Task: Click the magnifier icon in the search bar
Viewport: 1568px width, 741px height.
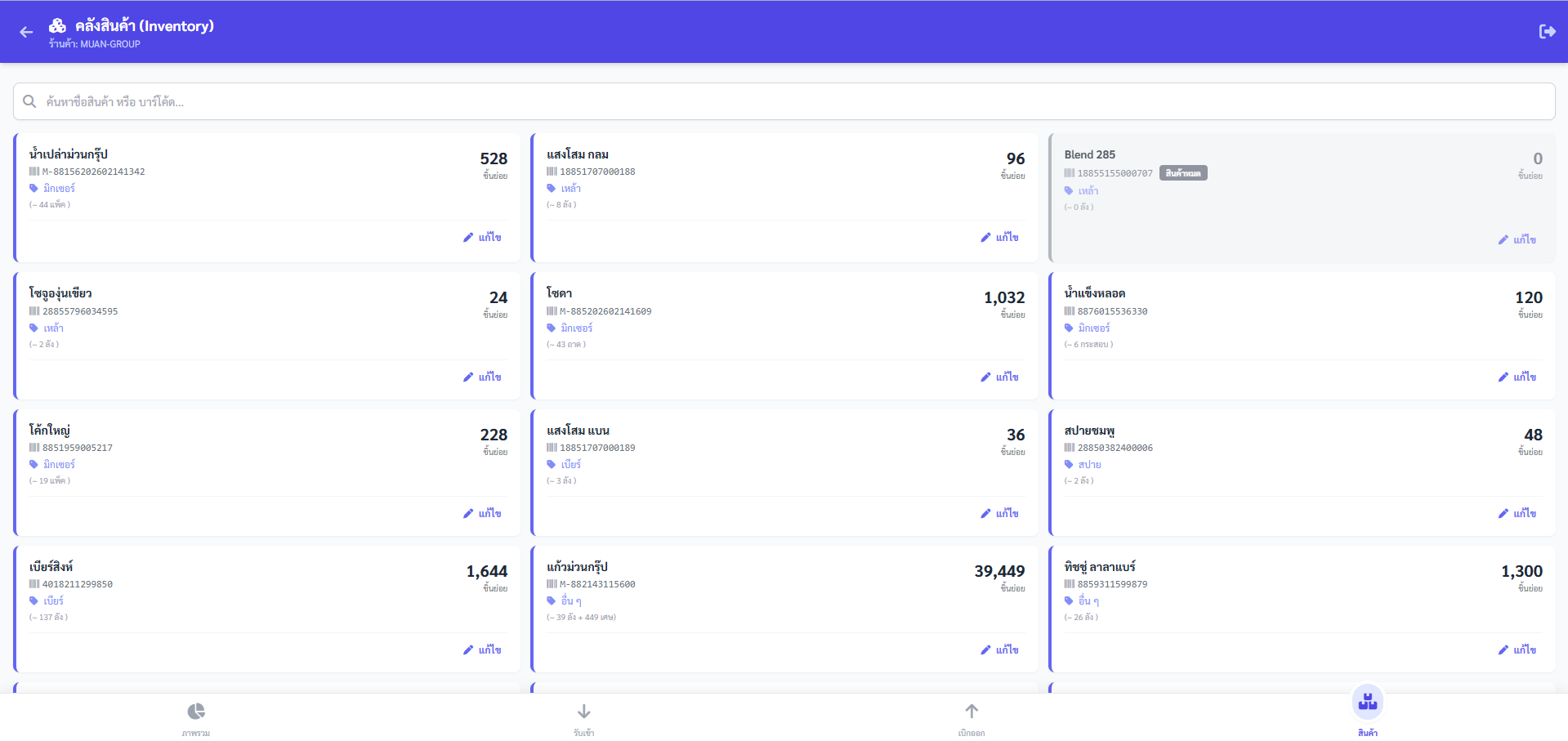Action: pos(29,101)
